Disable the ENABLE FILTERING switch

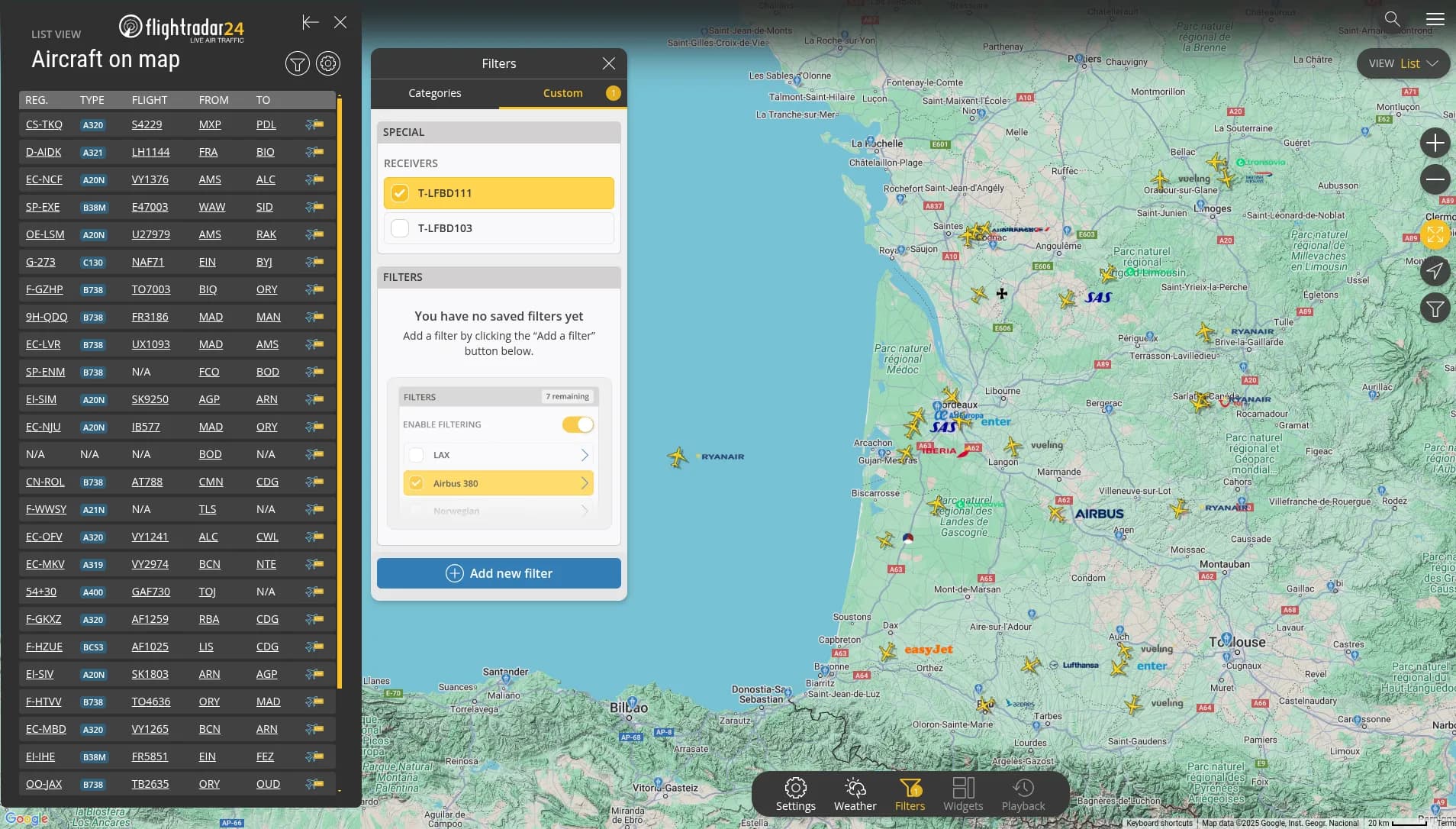tap(578, 424)
